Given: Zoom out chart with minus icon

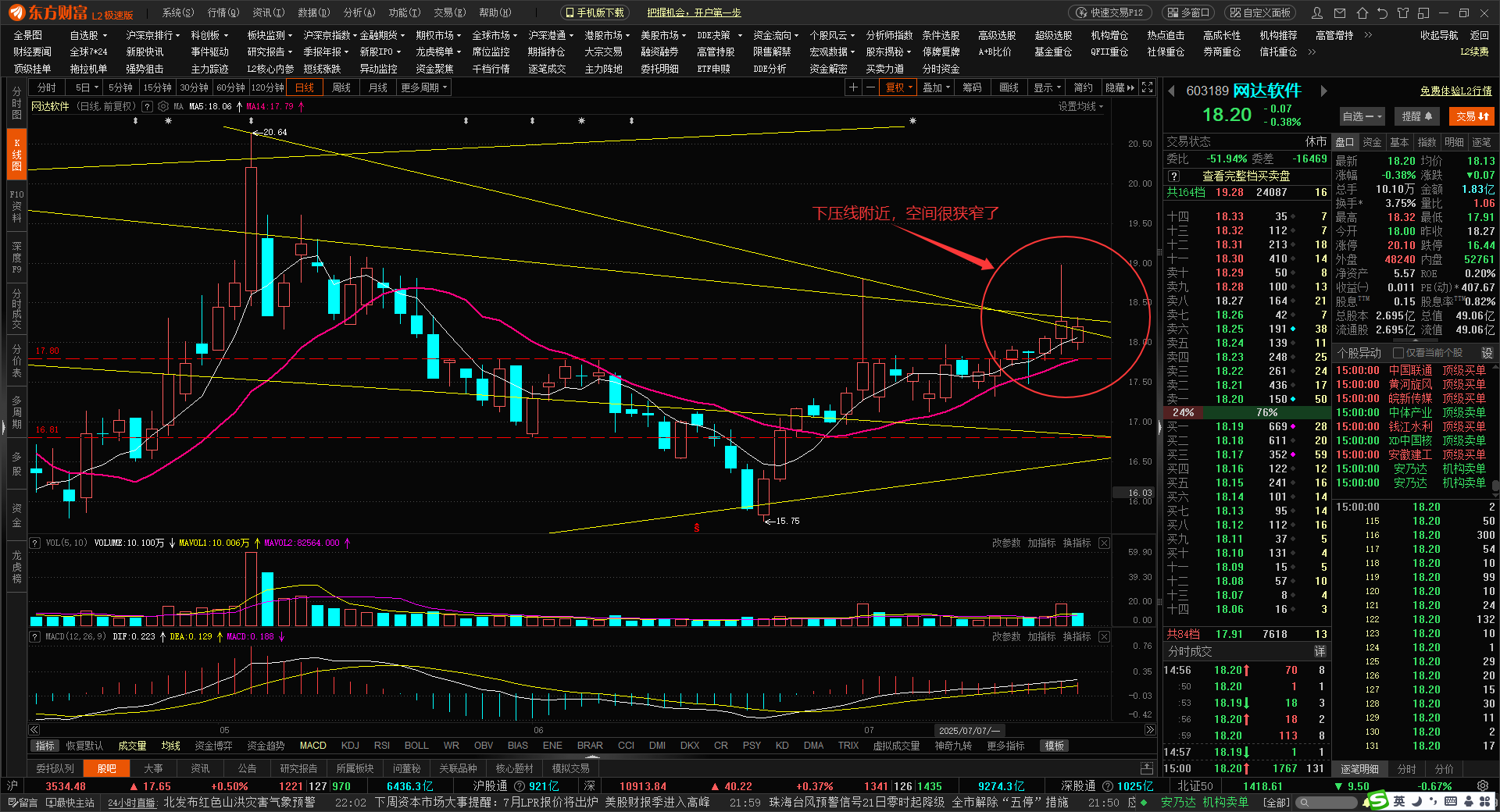Looking at the screenshot, I should (x=870, y=87).
